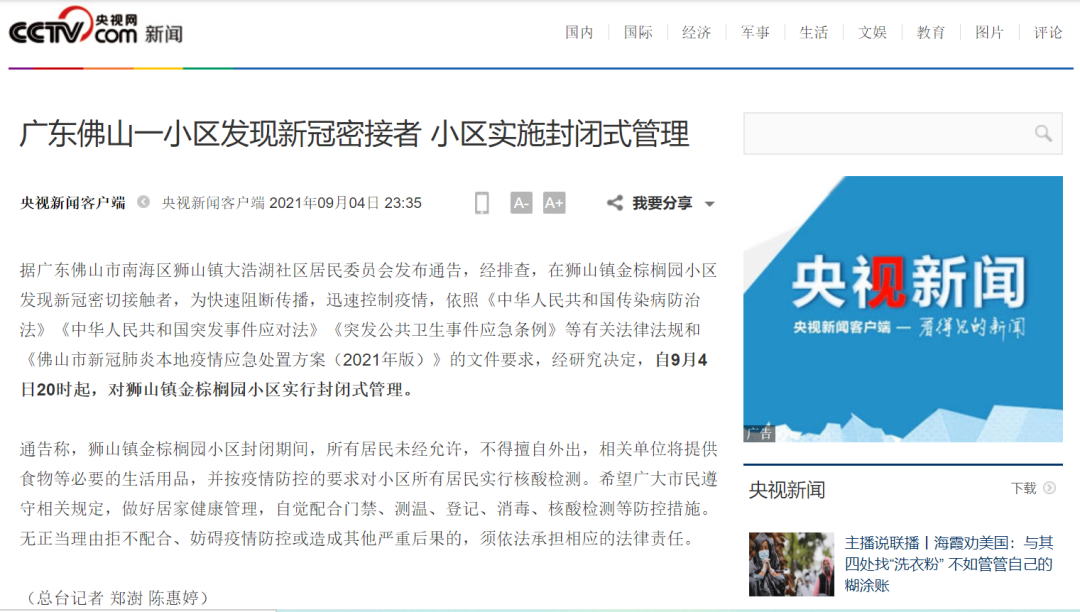Click the A+ increase font size icon
Viewport: 1080px width, 612px height.
coord(555,201)
